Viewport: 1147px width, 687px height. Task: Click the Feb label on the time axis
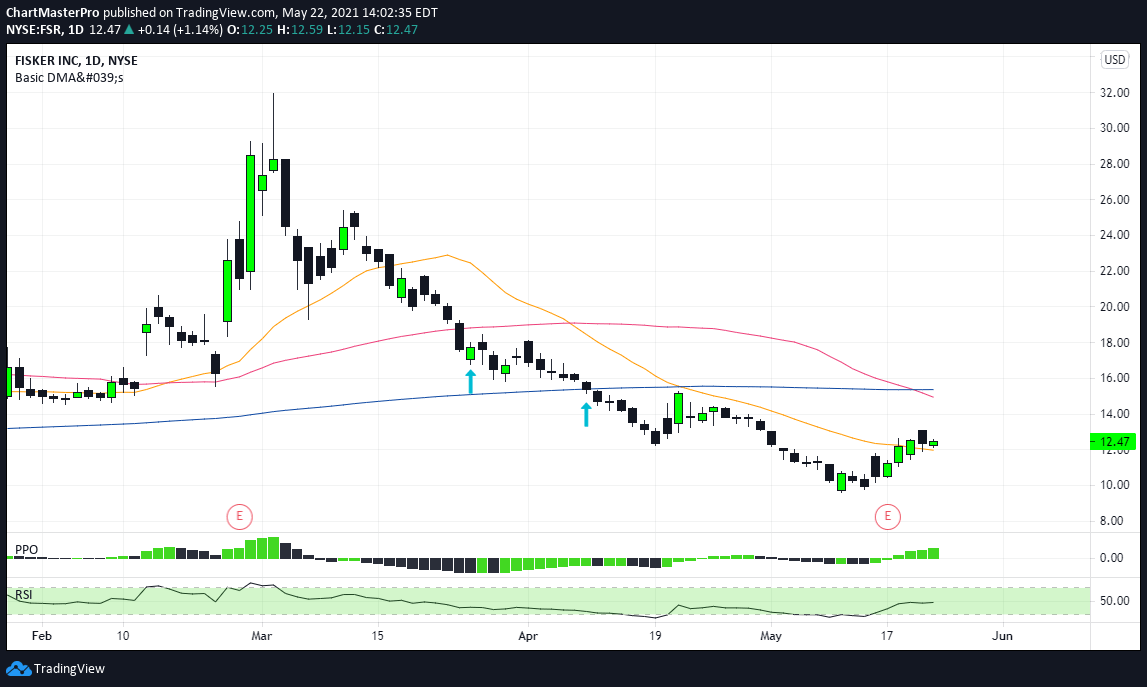[42, 636]
